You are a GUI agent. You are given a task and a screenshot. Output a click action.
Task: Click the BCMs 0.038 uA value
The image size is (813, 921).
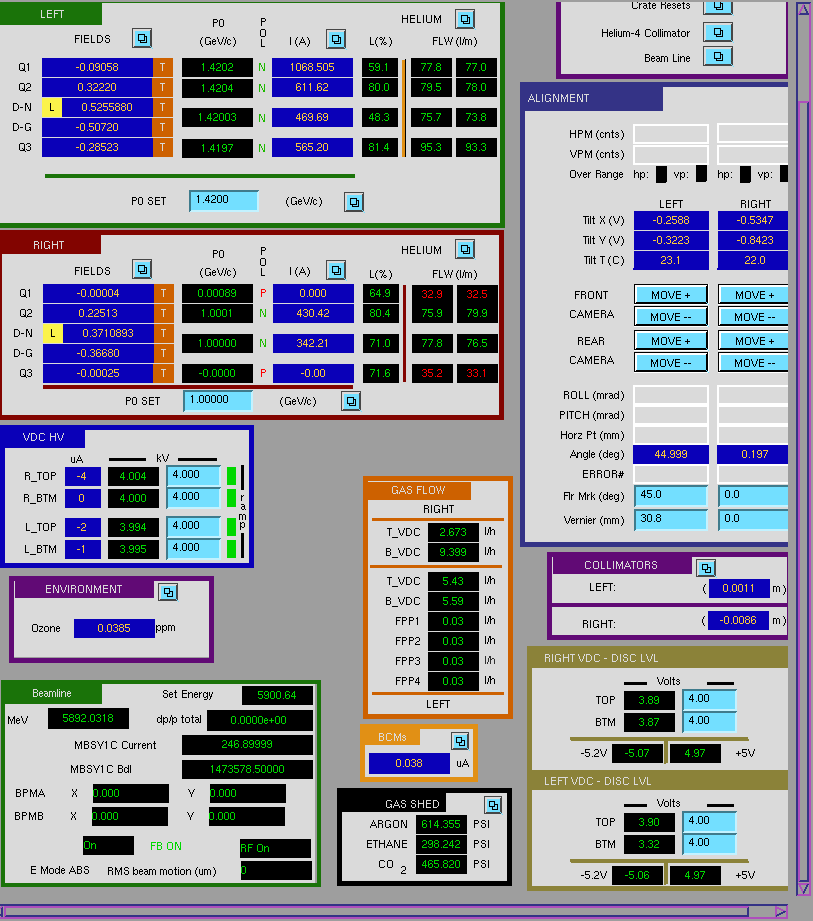click(409, 763)
